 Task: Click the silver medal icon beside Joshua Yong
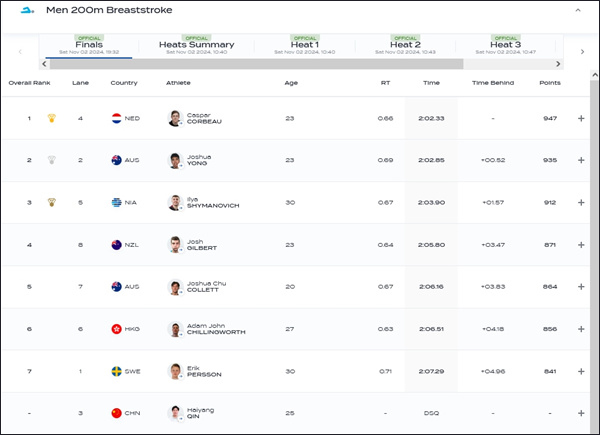coord(51,160)
